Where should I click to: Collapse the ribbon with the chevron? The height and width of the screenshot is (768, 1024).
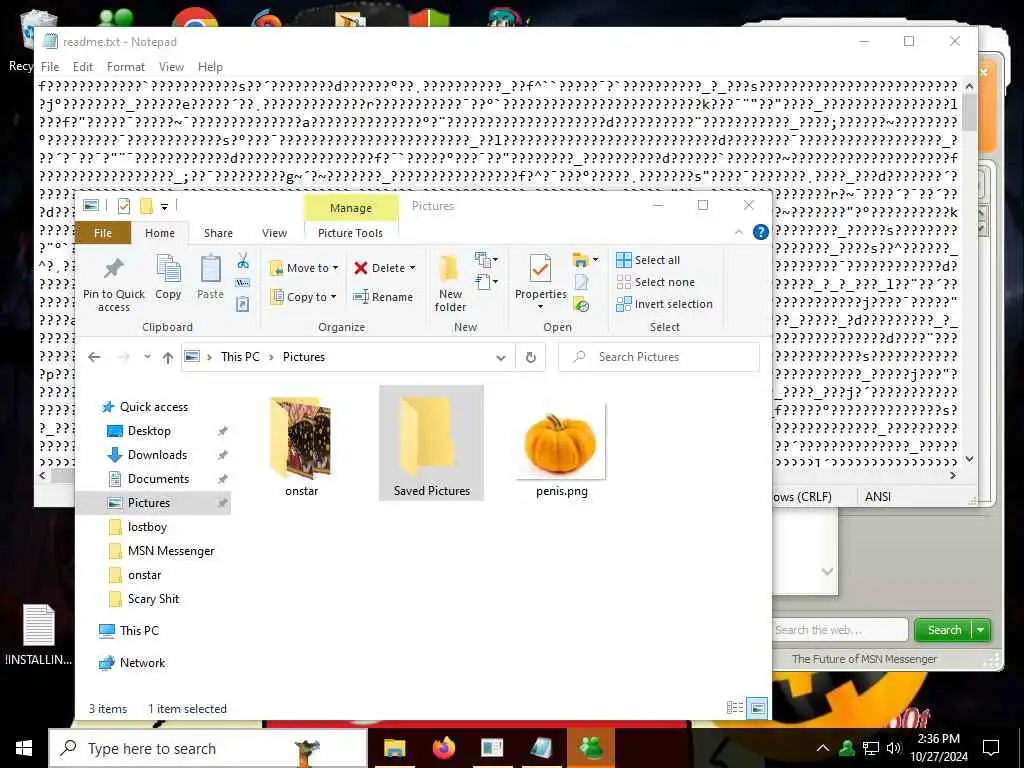click(739, 232)
